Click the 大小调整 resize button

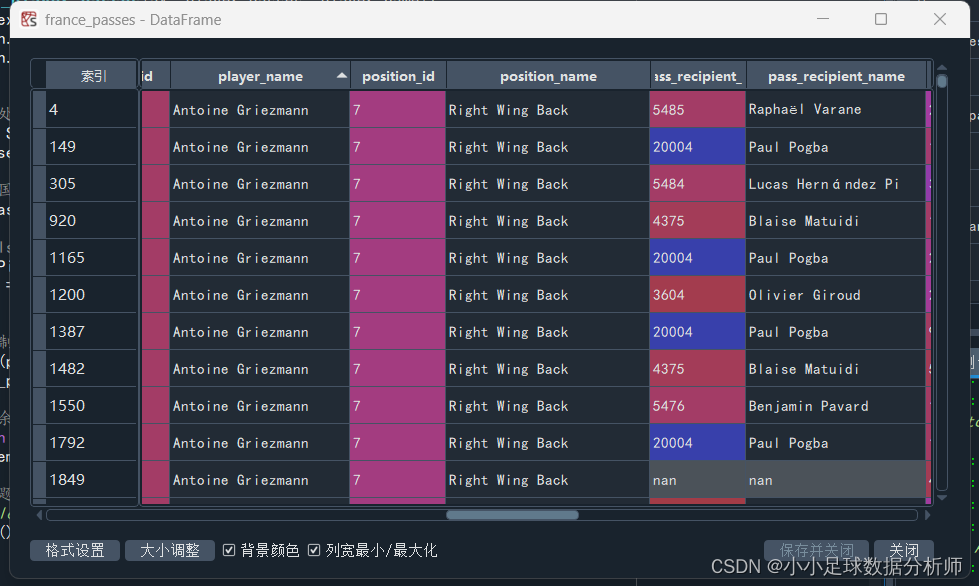tap(170, 550)
